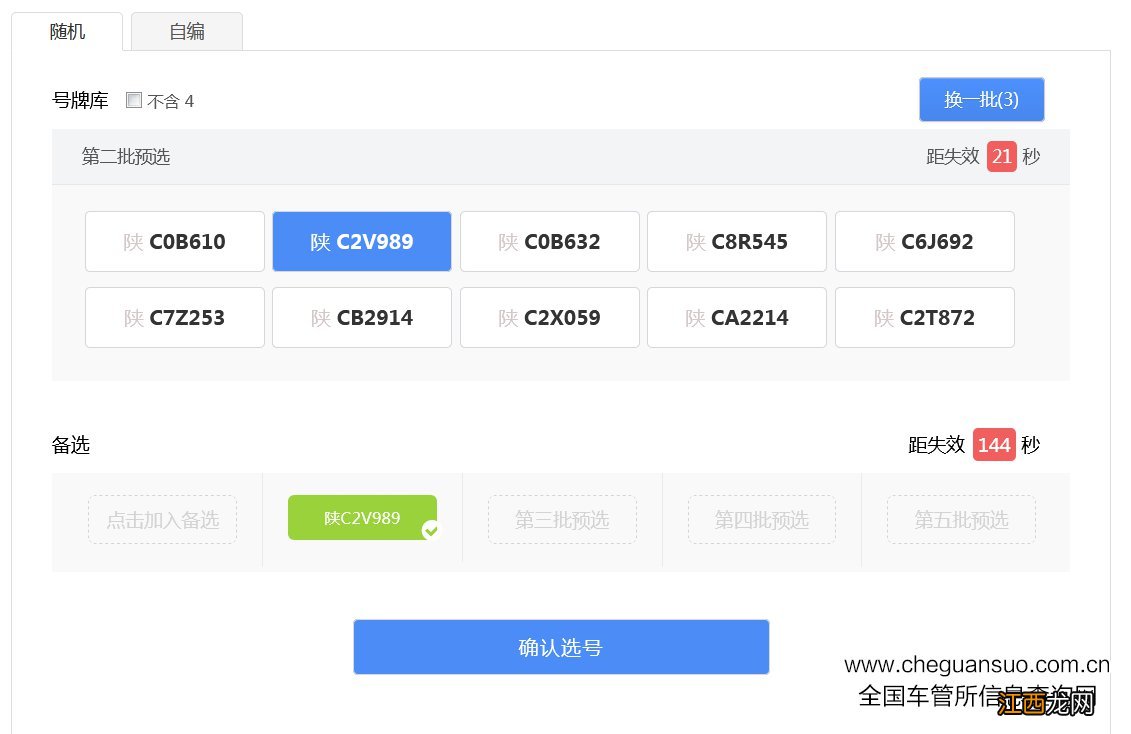Select plate 陕CA2214
Image resolution: width=1131 pixels, height=734 pixels.
[737, 317]
